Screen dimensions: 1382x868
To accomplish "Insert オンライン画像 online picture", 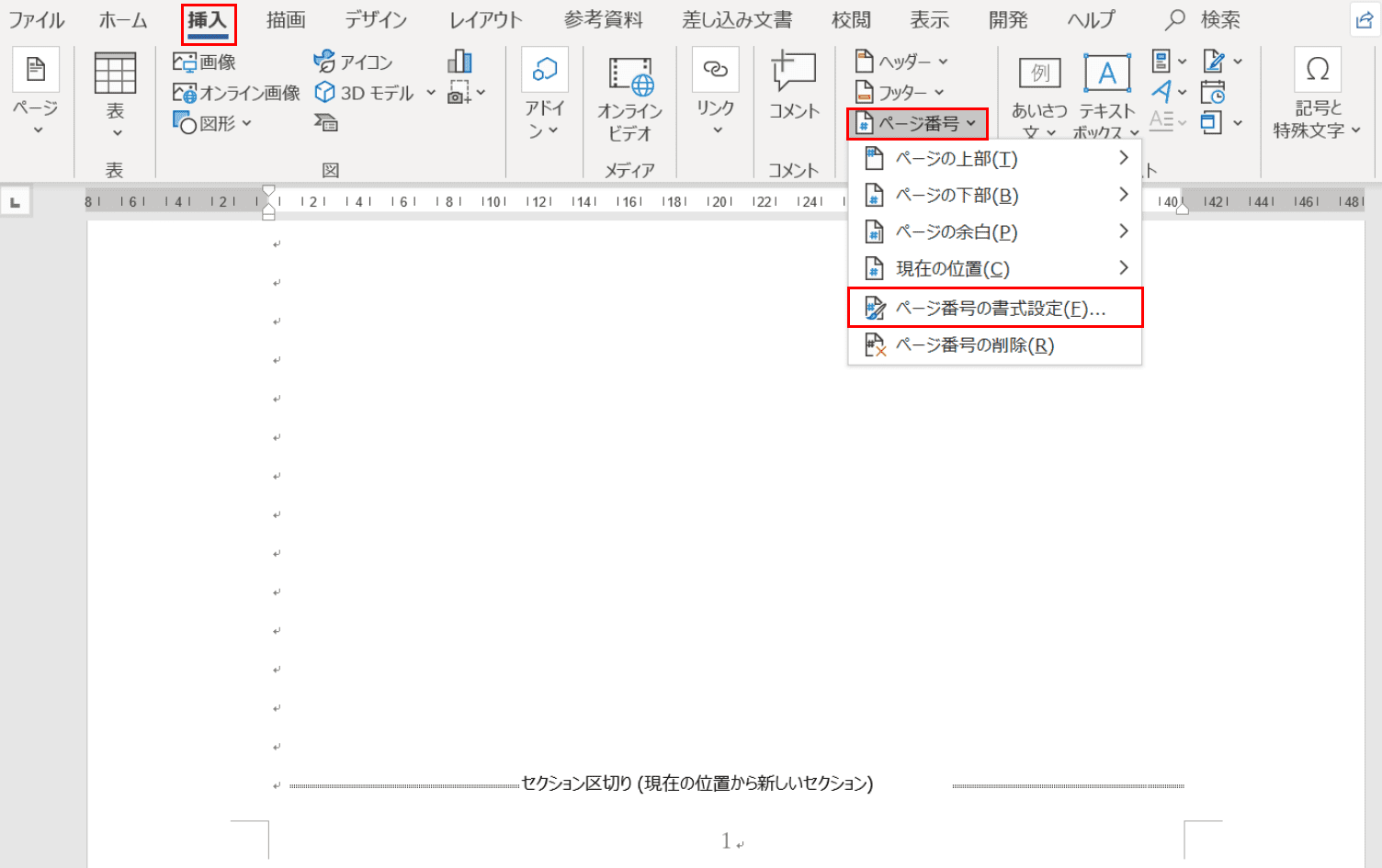I will [236, 93].
